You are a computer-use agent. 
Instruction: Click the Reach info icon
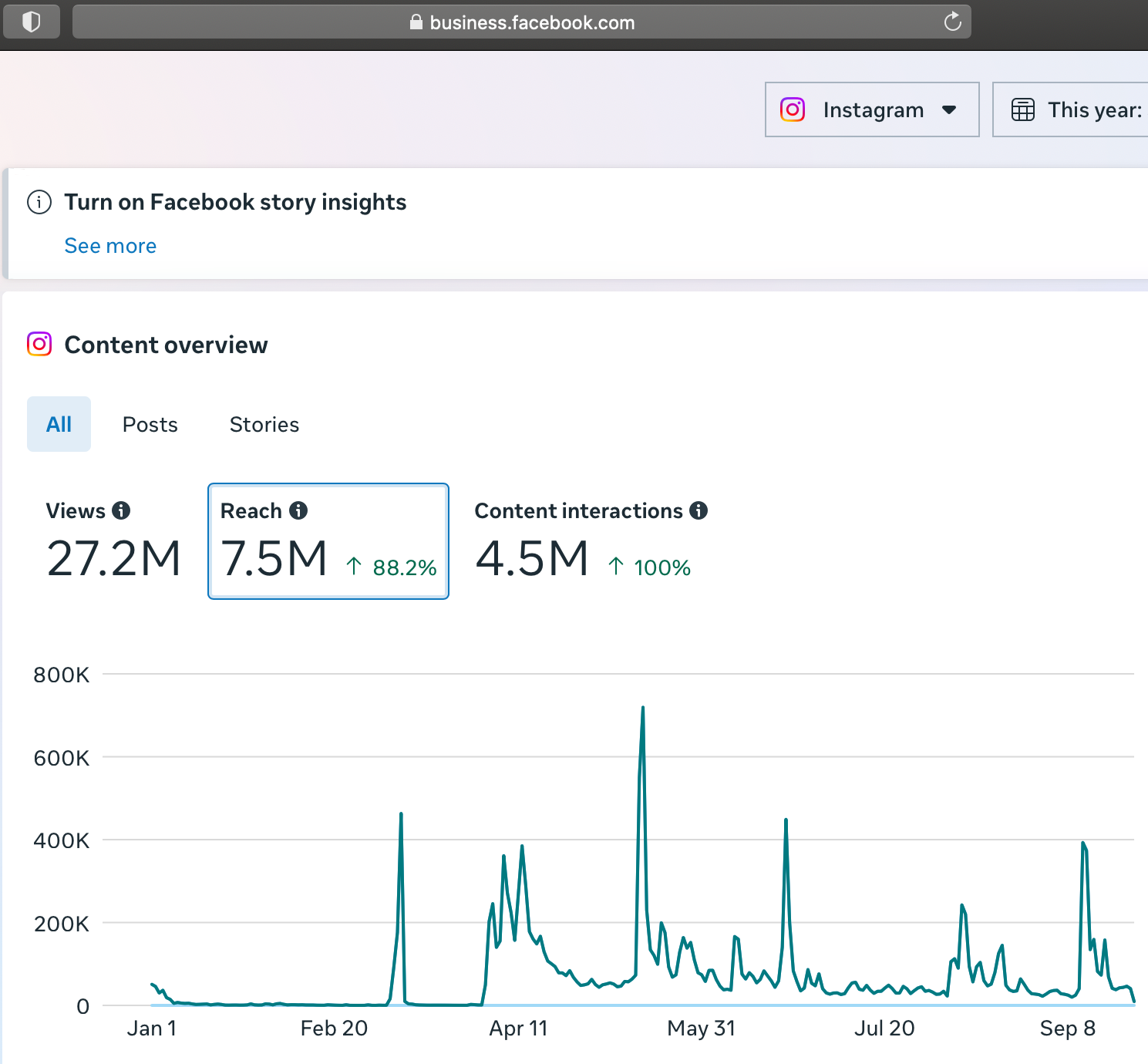pos(298,510)
